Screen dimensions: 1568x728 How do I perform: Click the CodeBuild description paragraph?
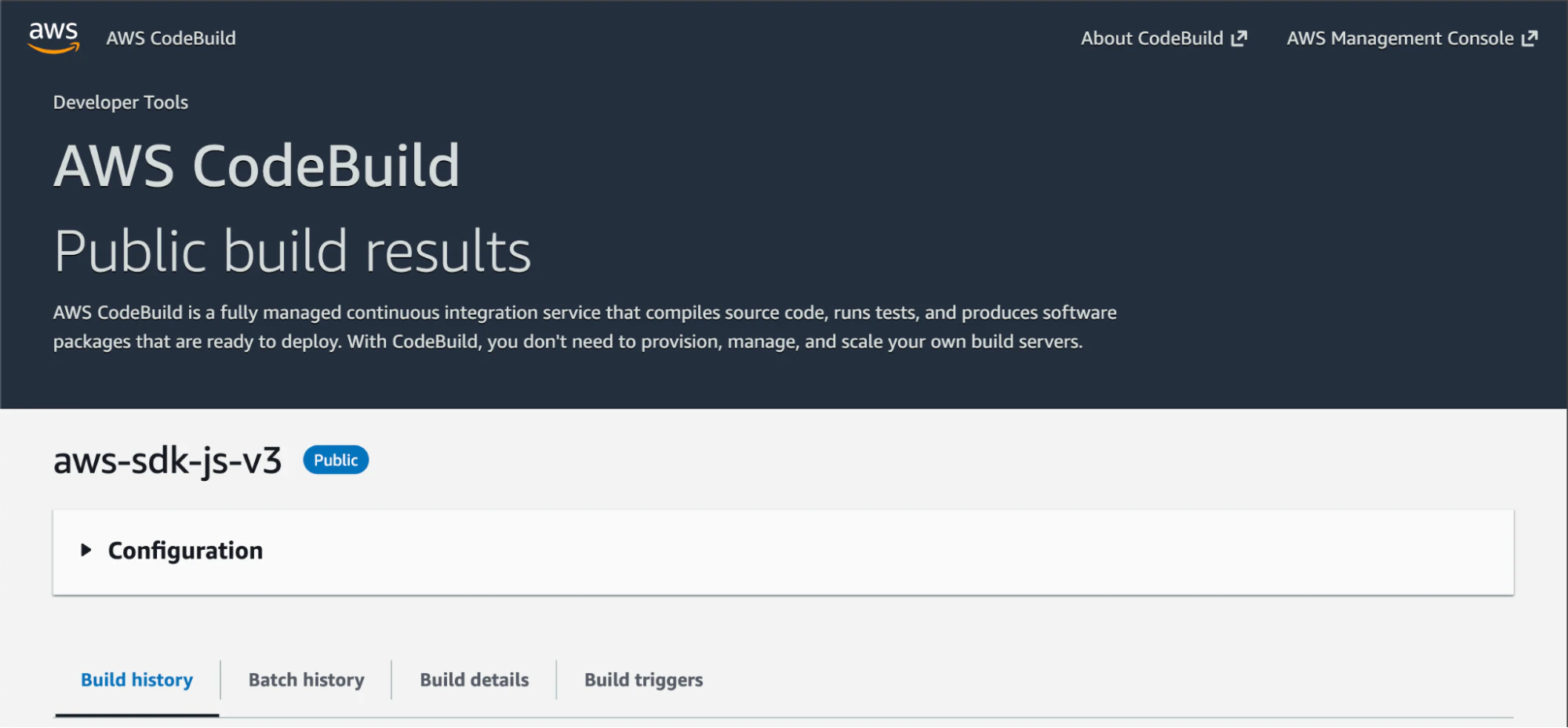pos(584,327)
